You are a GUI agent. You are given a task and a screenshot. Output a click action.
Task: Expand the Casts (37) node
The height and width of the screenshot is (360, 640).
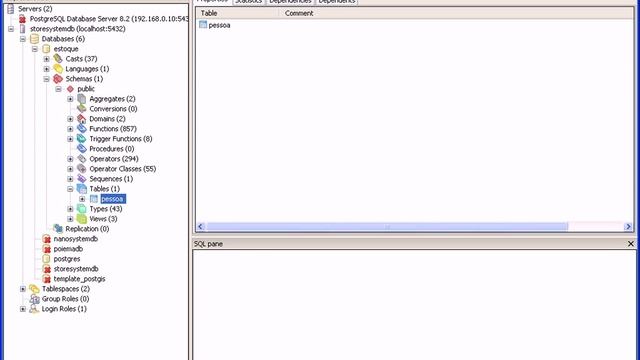47,59
